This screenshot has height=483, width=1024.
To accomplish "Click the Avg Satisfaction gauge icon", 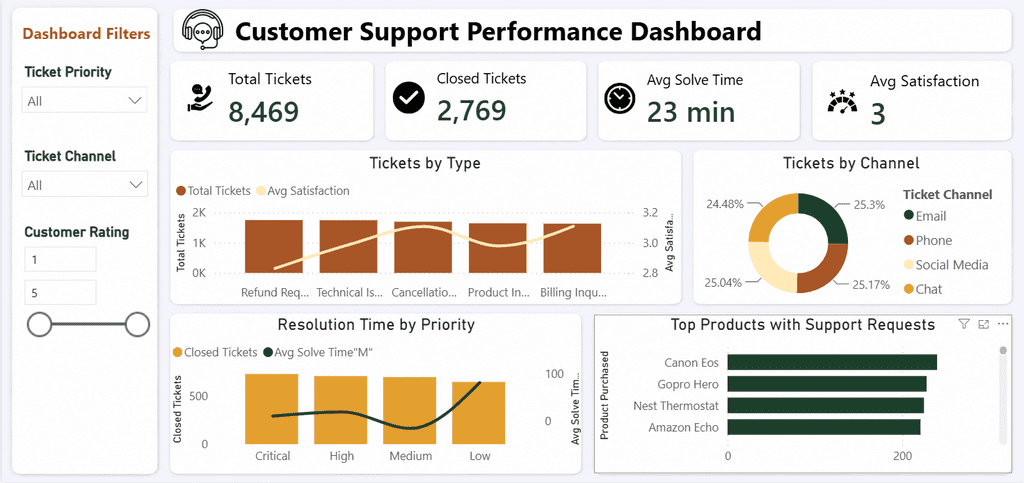I will pyautogui.click(x=842, y=102).
